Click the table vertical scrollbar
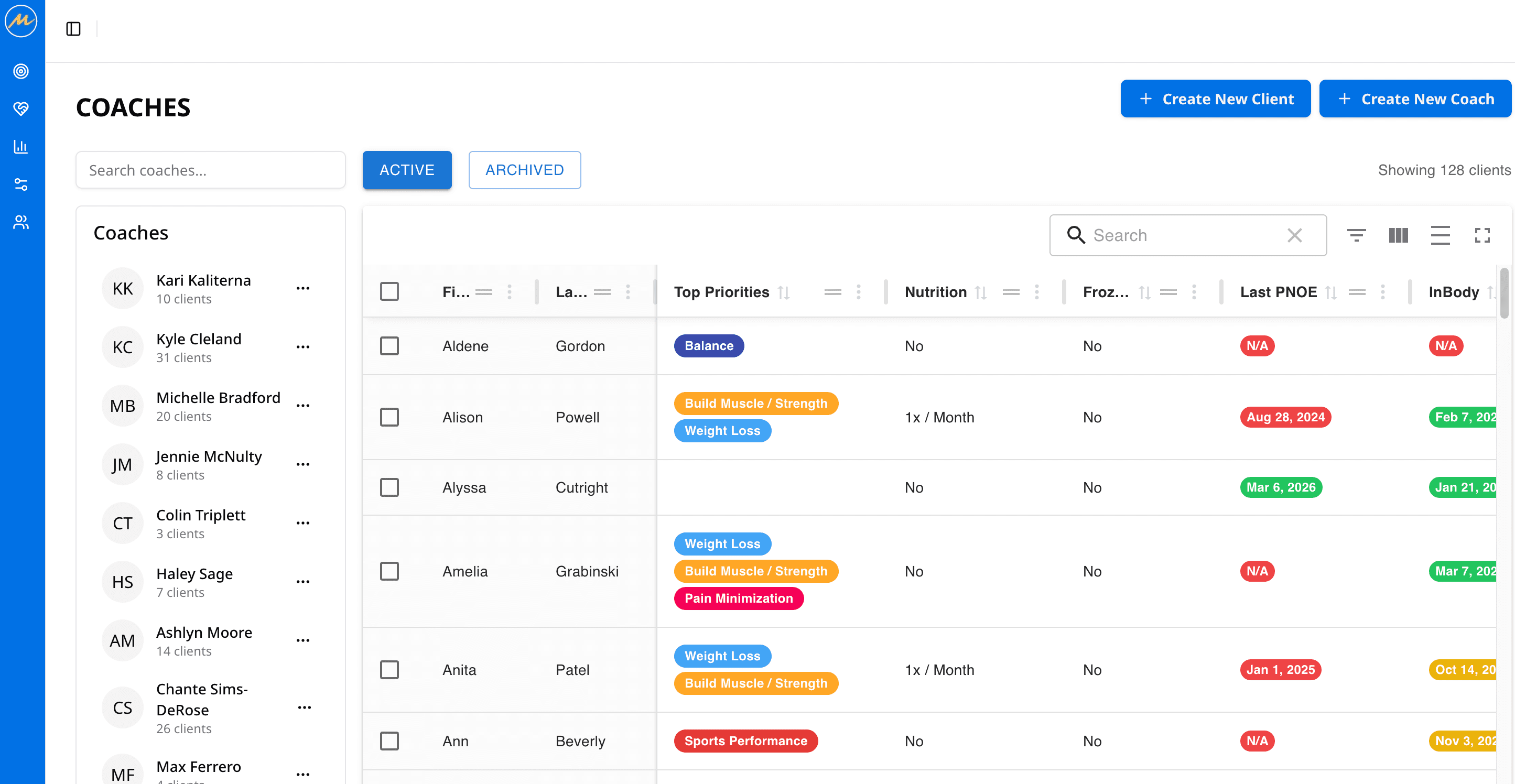The image size is (1515, 784). [1505, 292]
